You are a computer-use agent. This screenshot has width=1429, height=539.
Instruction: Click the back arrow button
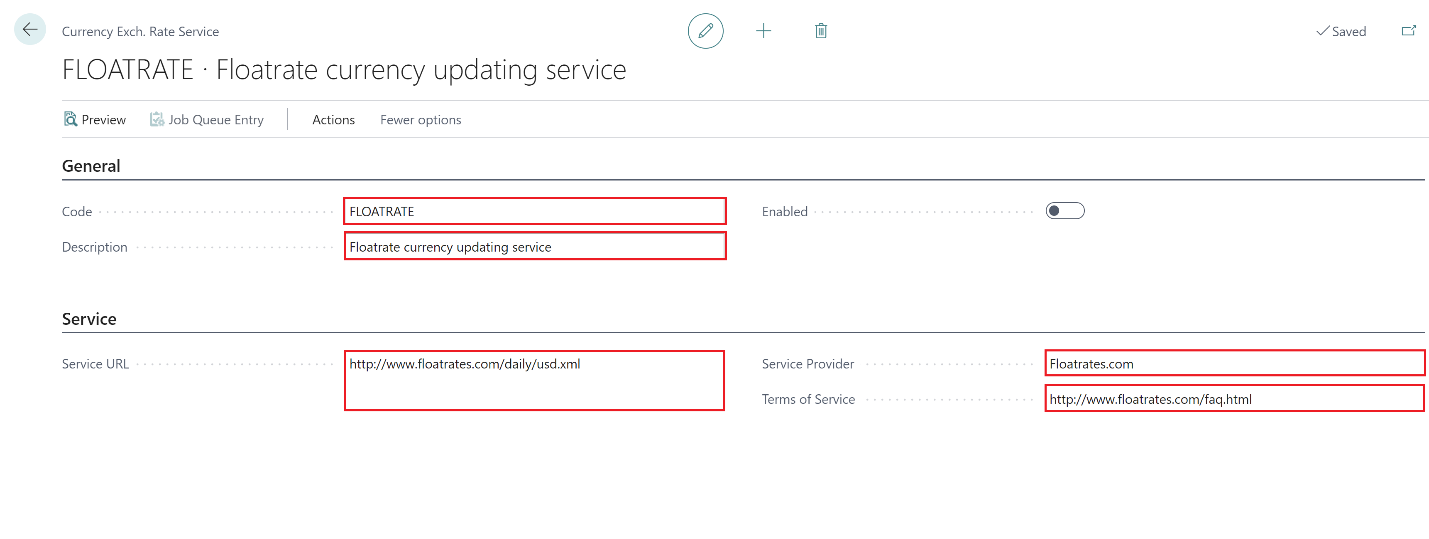pos(30,30)
